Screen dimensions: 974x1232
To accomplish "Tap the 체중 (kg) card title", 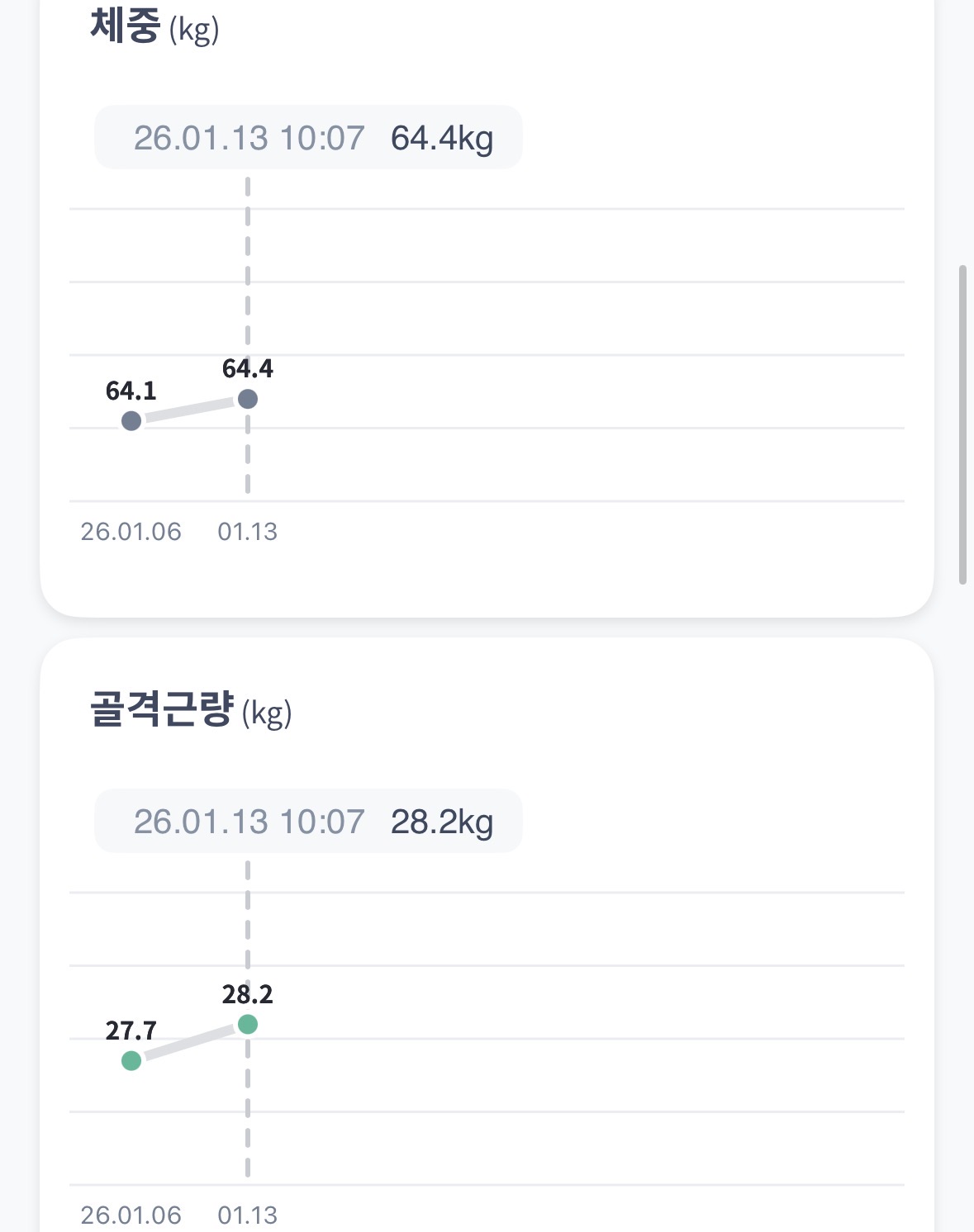I will coord(154,27).
